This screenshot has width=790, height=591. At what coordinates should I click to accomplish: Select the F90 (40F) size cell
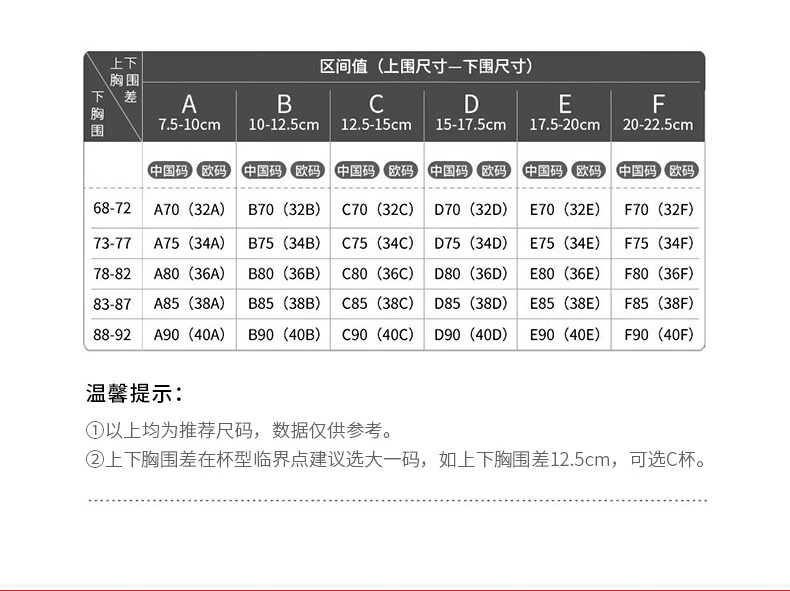(658, 335)
